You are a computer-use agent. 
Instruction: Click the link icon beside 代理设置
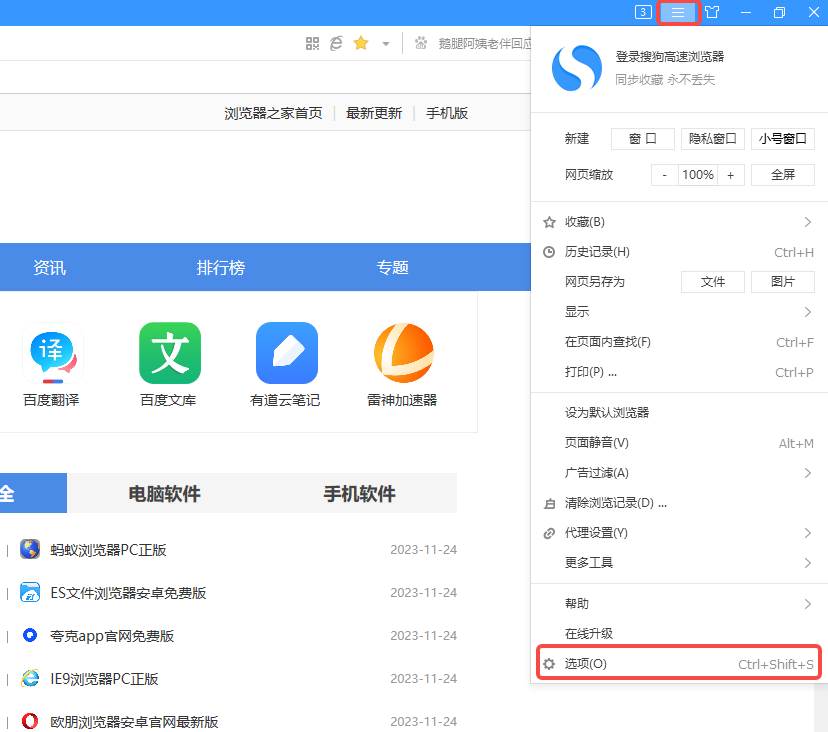pyautogui.click(x=549, y=533)
